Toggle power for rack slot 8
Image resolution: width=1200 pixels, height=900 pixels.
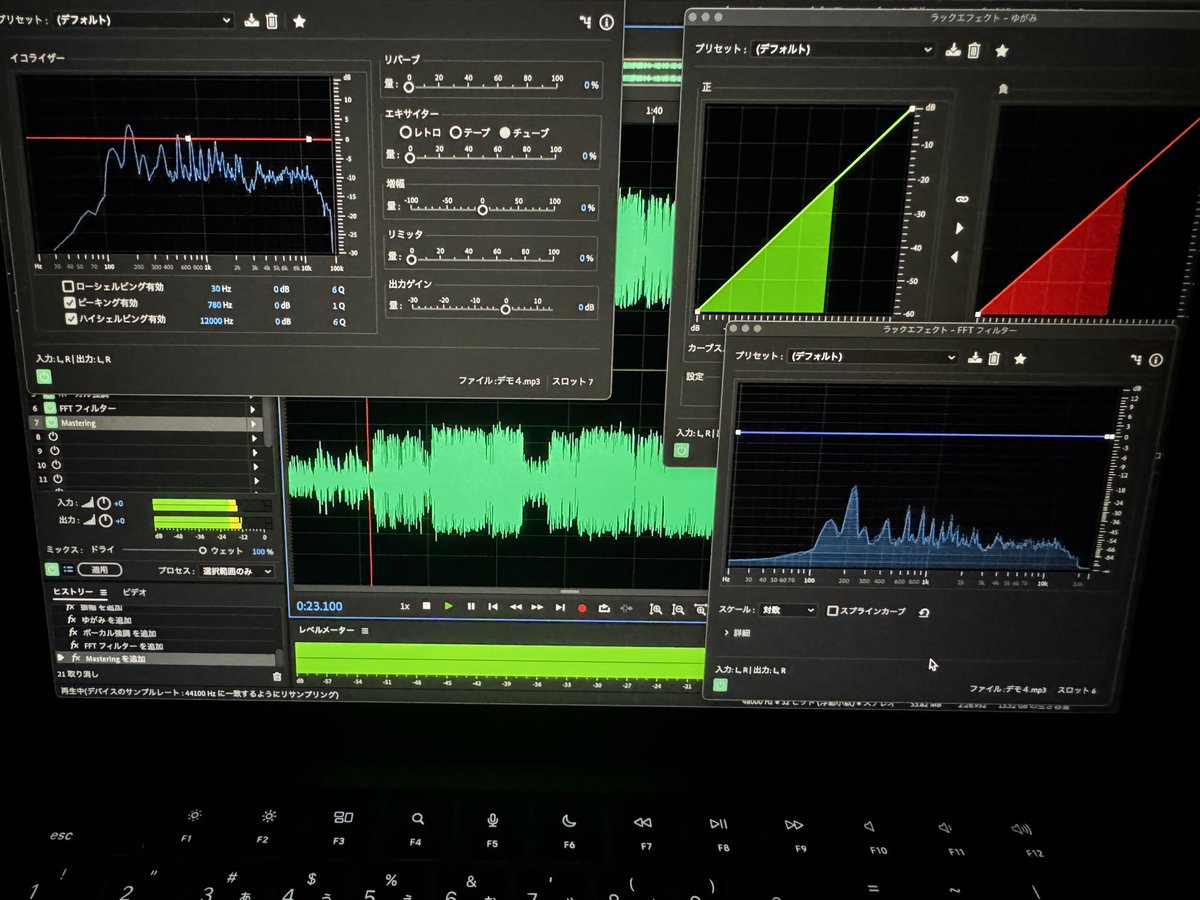pyautogui.click(x=54, y=438)
